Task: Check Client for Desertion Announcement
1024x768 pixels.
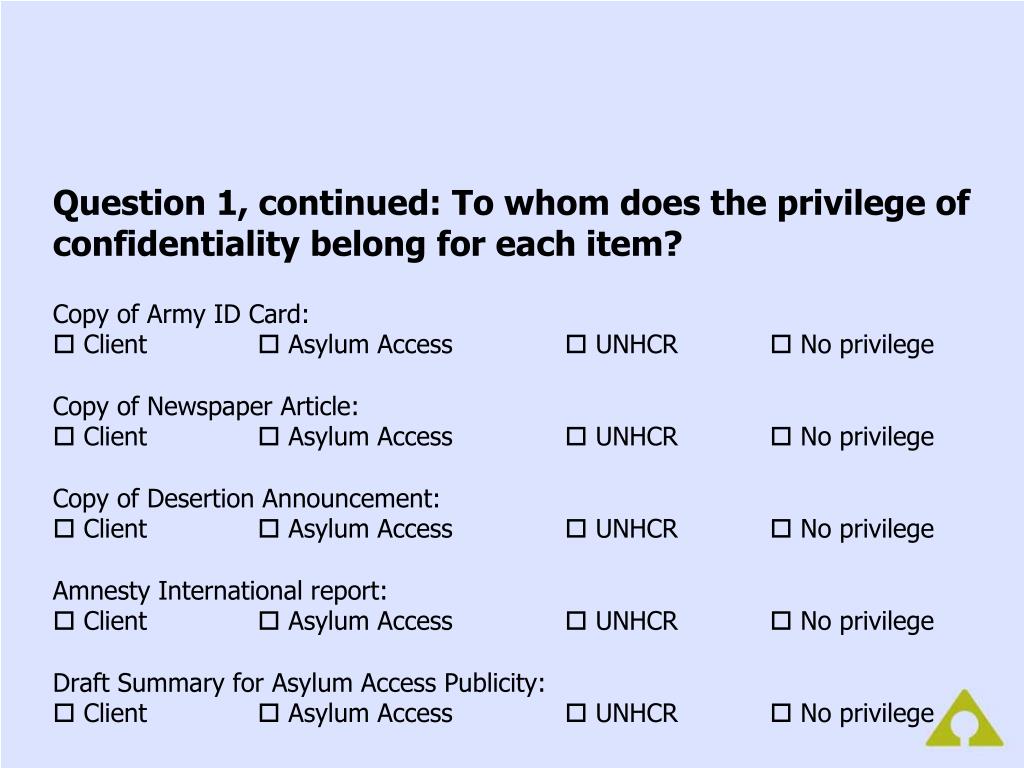Action: click(x=64, y=528)
